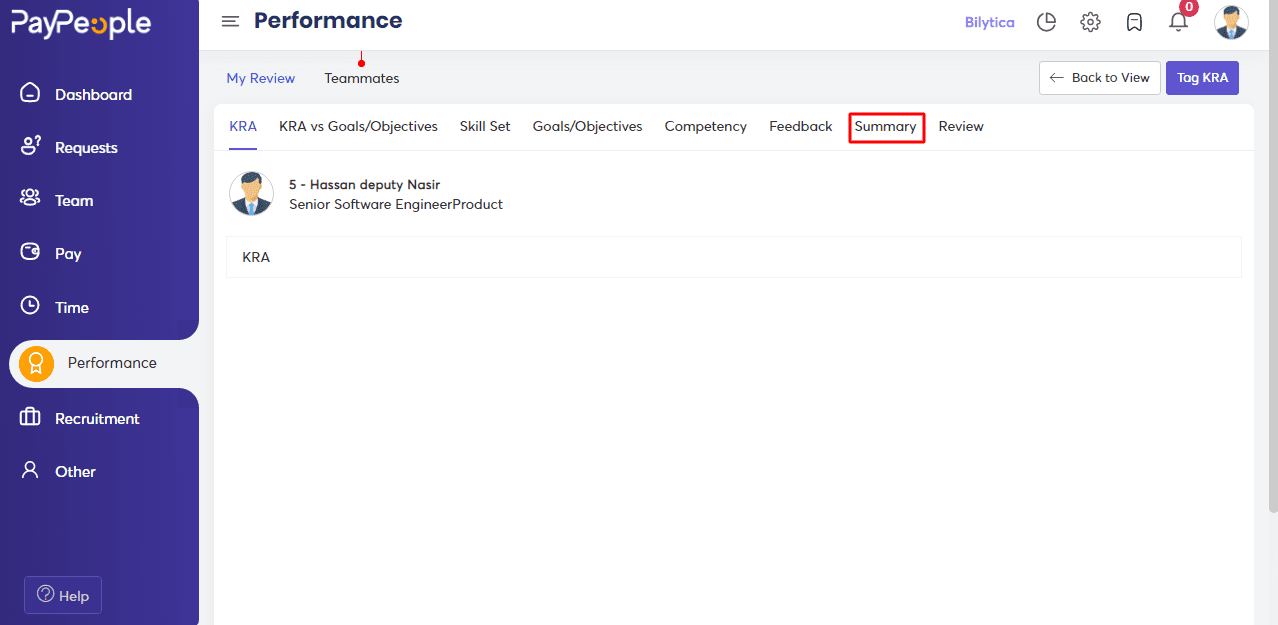The width and height of the screenshot is (1278, 625).
Task: Open the pie chart reports icon
Action: point(1046,22)
